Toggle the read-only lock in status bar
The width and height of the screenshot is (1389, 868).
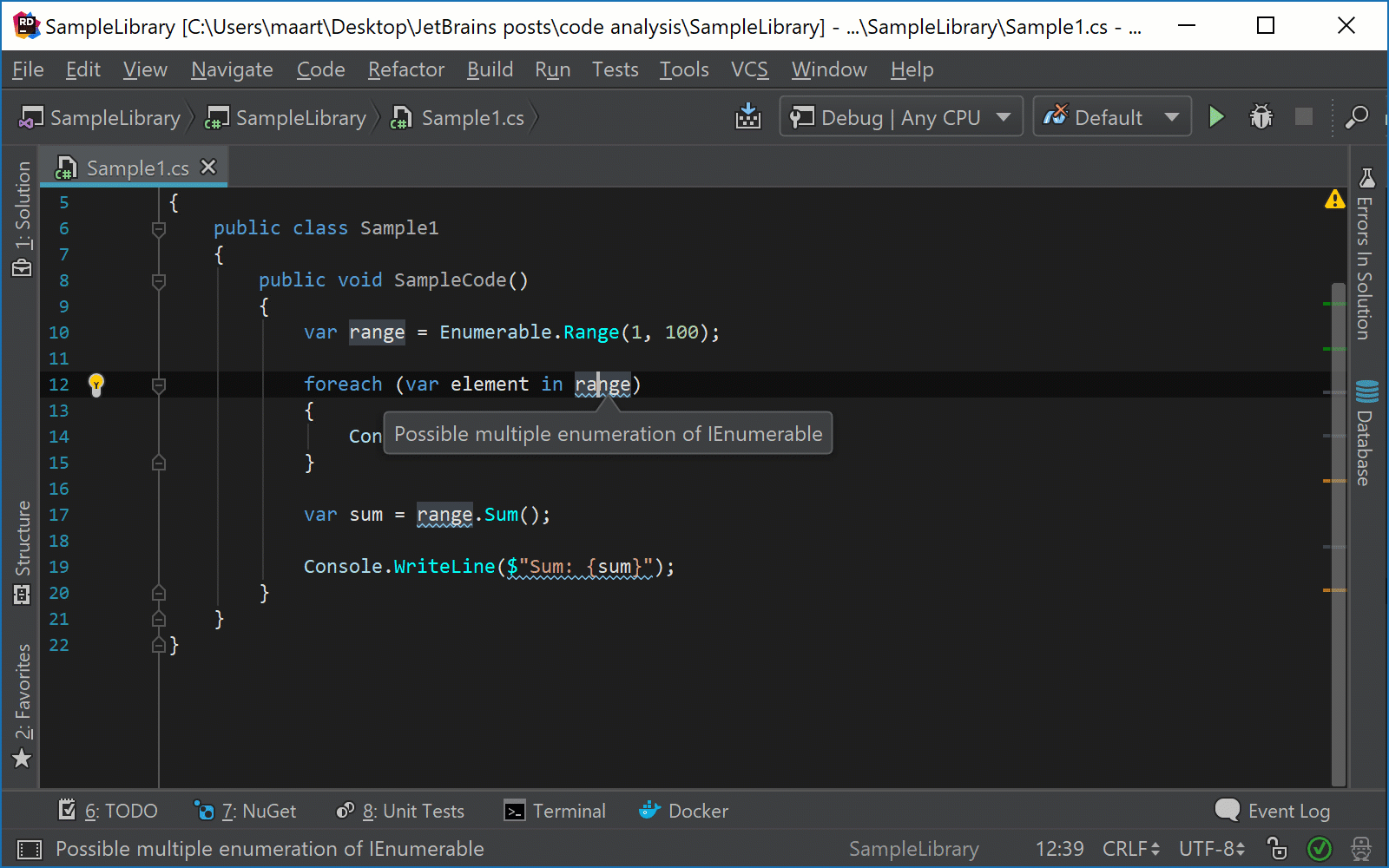click(x=1274, y=849)
